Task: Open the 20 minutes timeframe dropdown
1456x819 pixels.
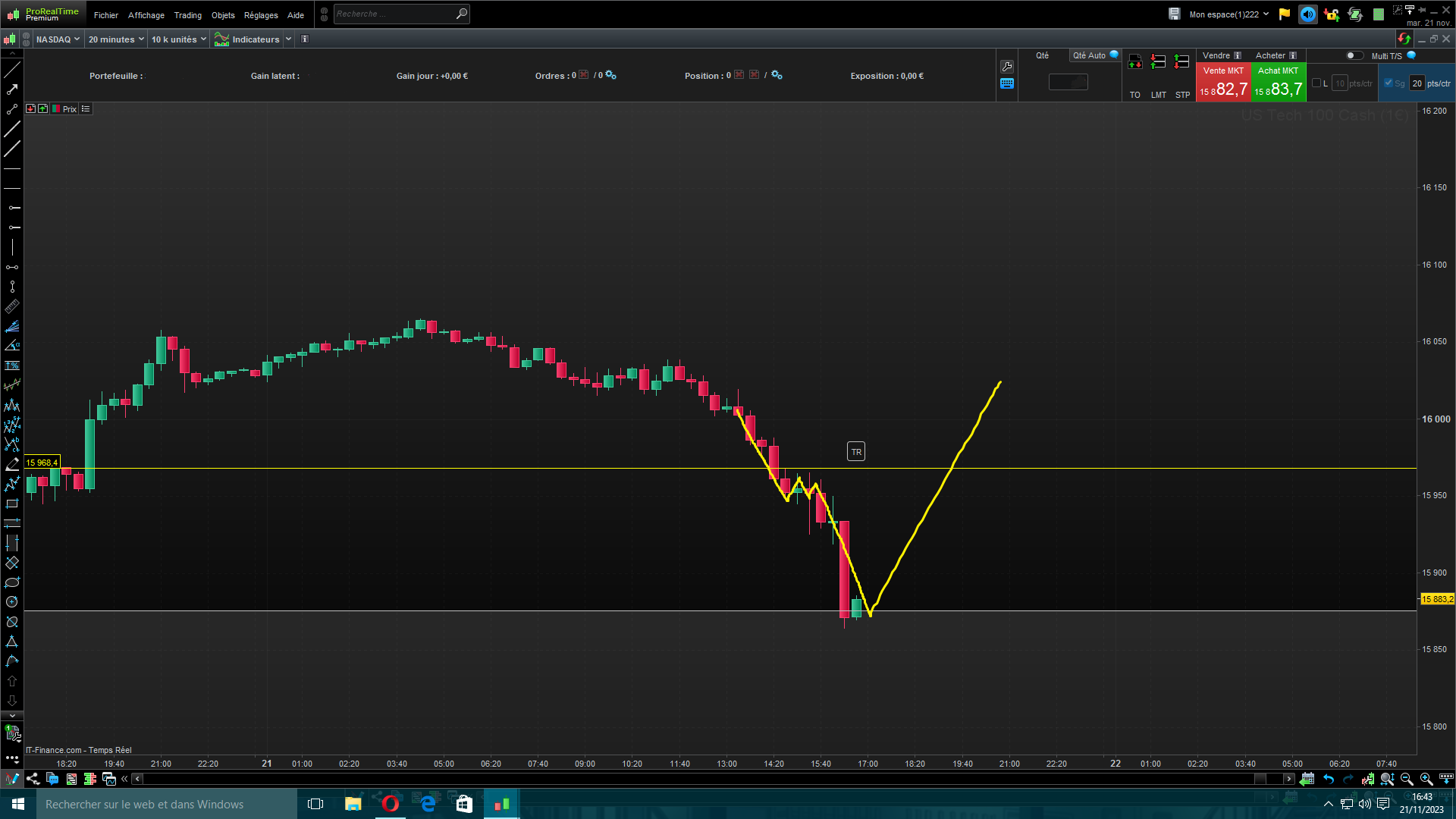Action: pos(115,39)
